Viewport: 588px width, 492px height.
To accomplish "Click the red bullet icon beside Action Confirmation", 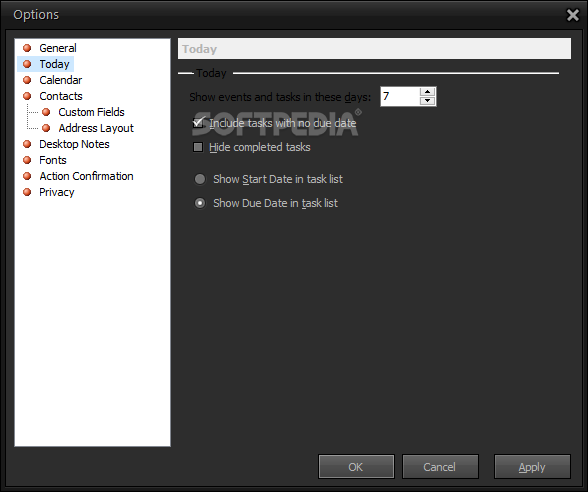I will 27,176.
